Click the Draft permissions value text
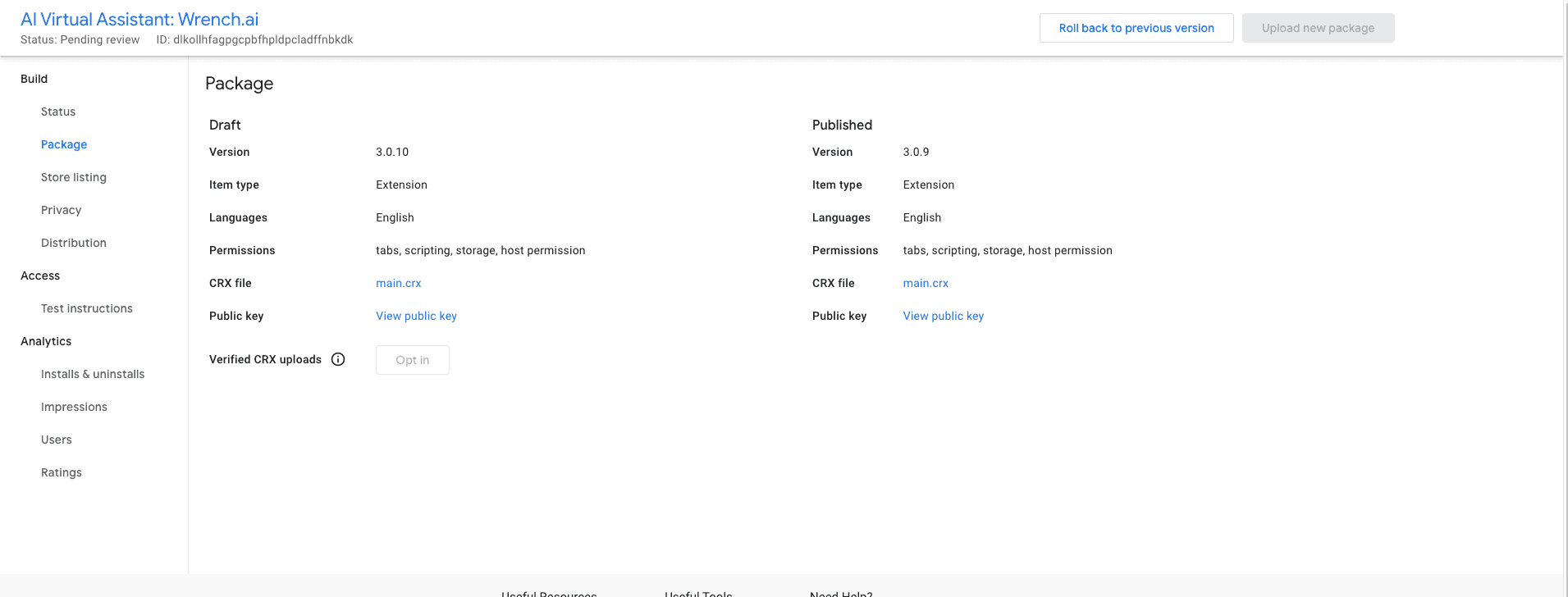The width and height of the screenshot is (1568, 597). coord(481,250)
